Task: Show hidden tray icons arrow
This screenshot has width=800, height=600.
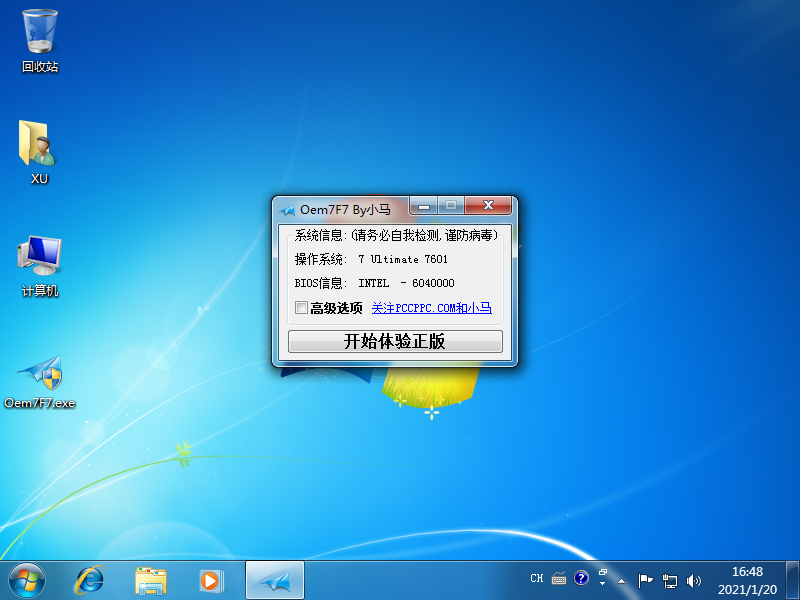Action: pos(622,579)
